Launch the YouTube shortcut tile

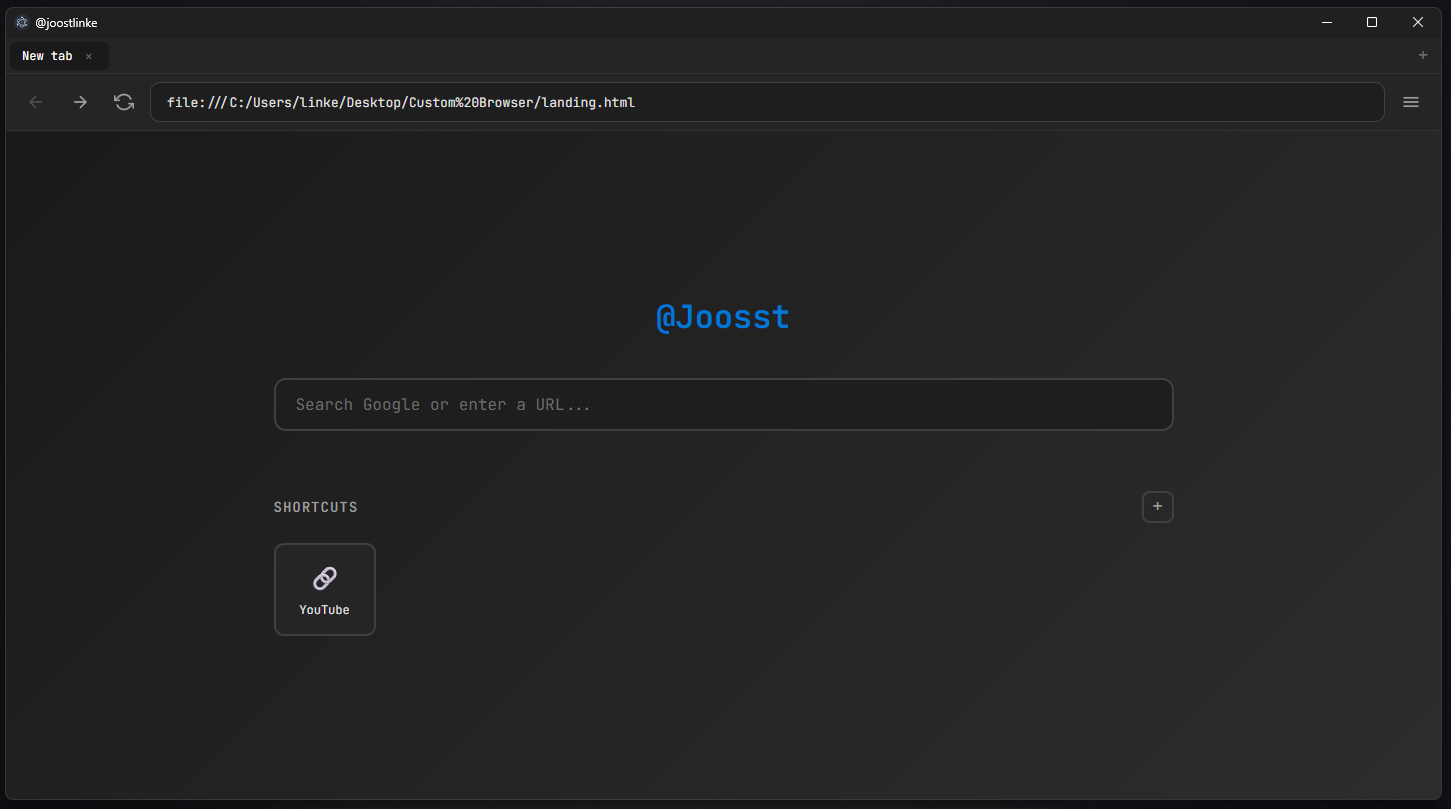(x=324, y=589)
